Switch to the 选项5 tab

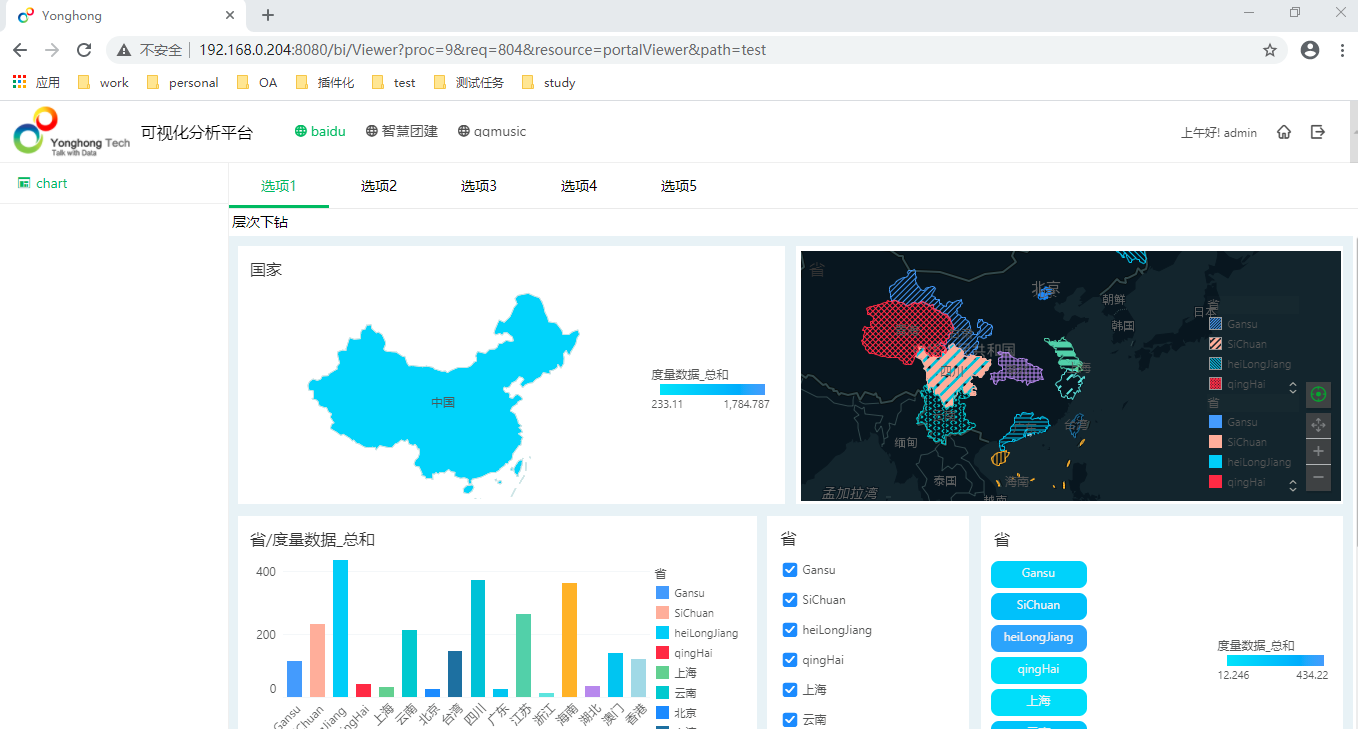pos(679,186)
